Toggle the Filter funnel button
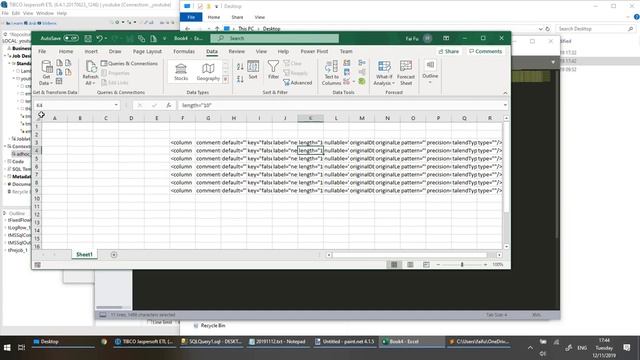Image resolution: width=640 pixels, height=360 pixels. [273, 70]
